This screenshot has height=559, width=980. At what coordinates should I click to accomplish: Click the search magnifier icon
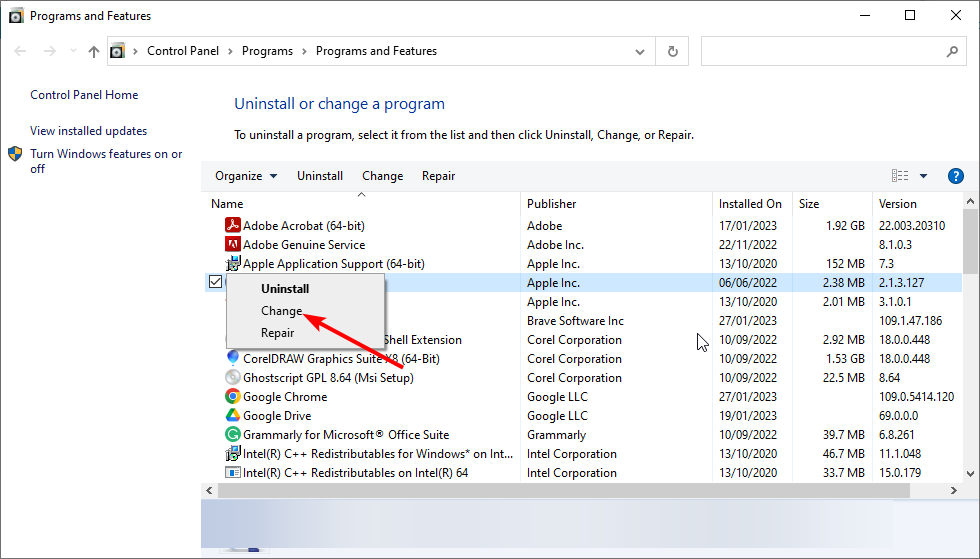coord(952,51)
